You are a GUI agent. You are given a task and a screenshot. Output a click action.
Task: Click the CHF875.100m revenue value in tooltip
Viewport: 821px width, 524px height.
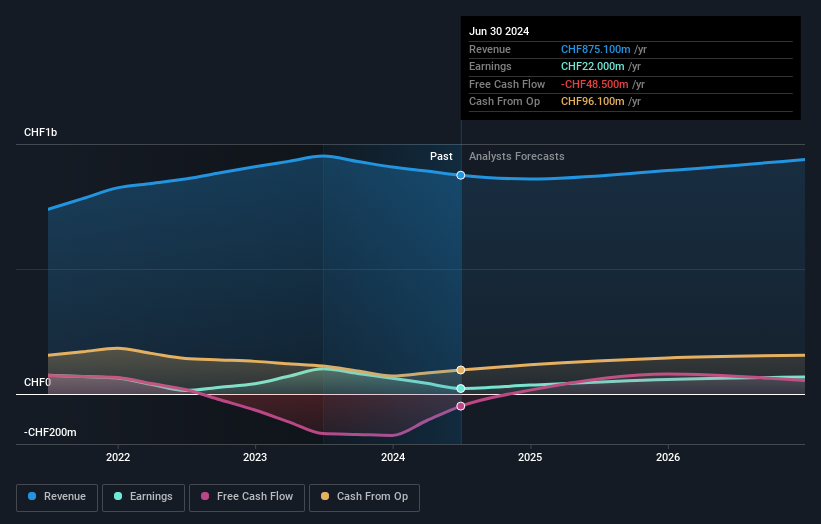click(x=596, y=49)
